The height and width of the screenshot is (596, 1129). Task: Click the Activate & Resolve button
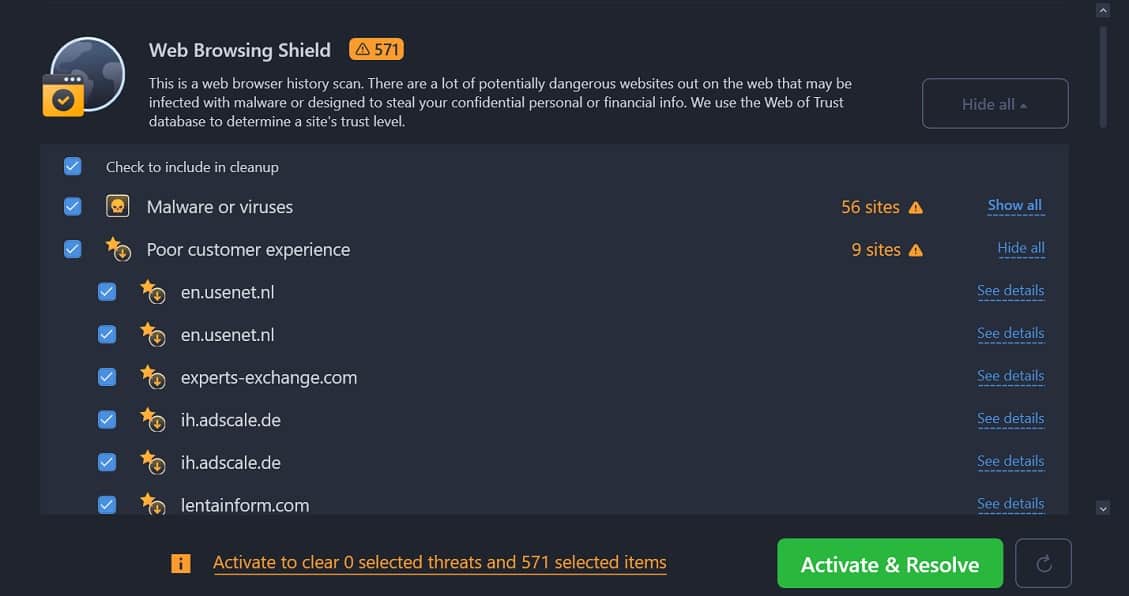point(890,564)
